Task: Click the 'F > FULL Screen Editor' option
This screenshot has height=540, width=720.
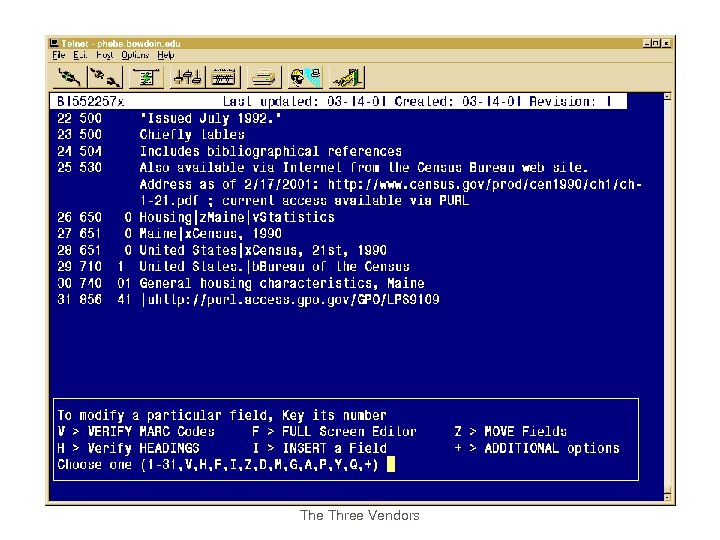Action: pyautogui.click(x=334, y=431)
